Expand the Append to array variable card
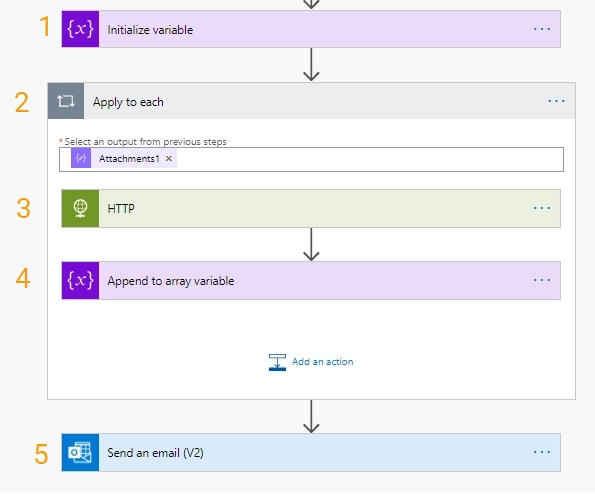Viewport: 595px width, 498px height. (311, 281)
